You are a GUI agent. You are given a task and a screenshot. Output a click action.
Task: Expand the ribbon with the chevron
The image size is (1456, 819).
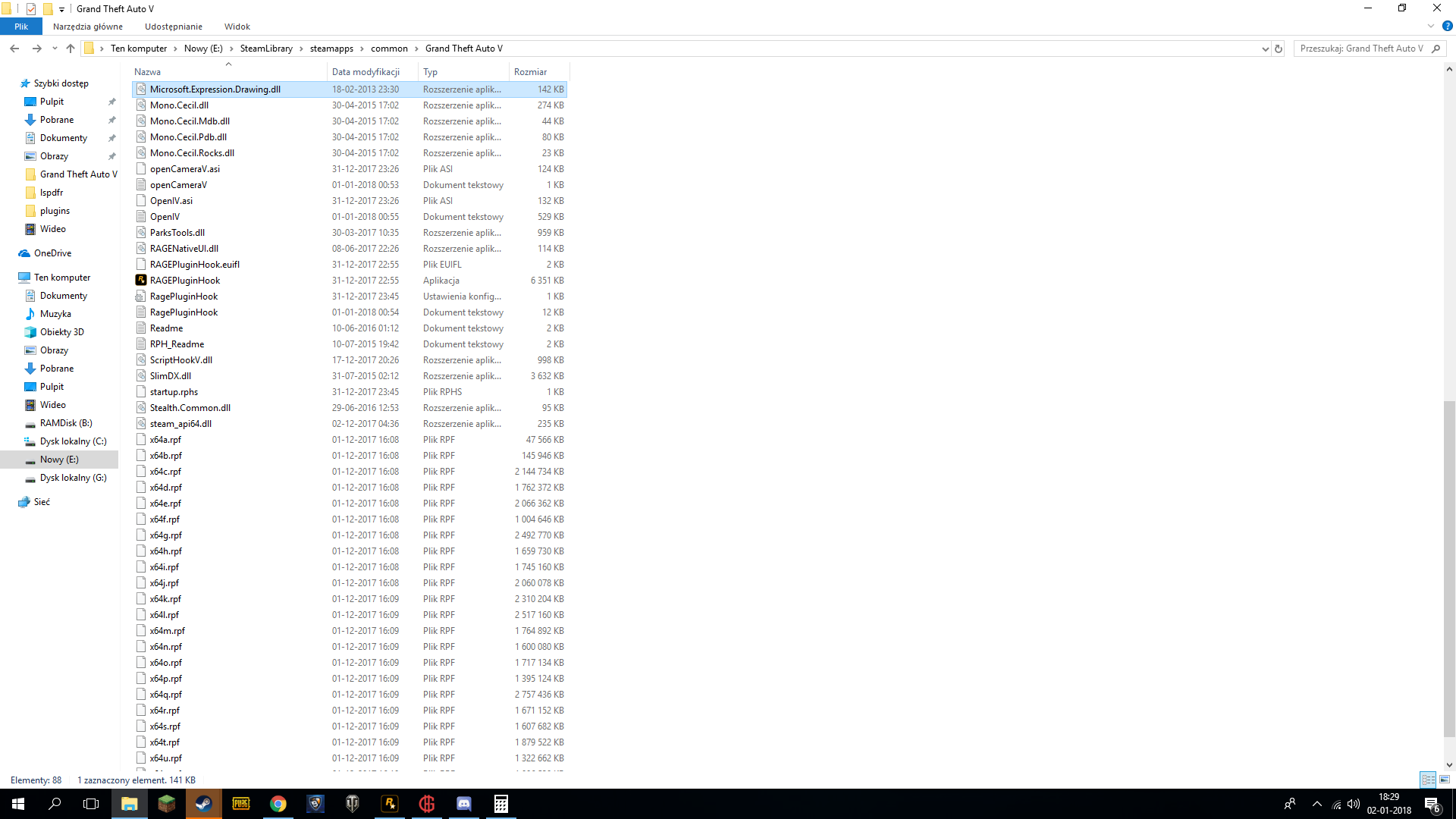pos(1431,26)
